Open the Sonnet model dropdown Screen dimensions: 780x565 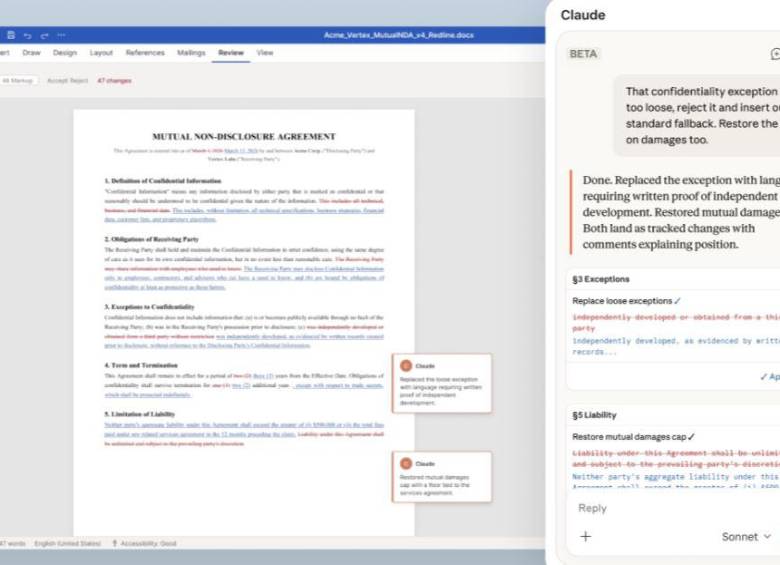pyautogui.click(x=746, y=537)
